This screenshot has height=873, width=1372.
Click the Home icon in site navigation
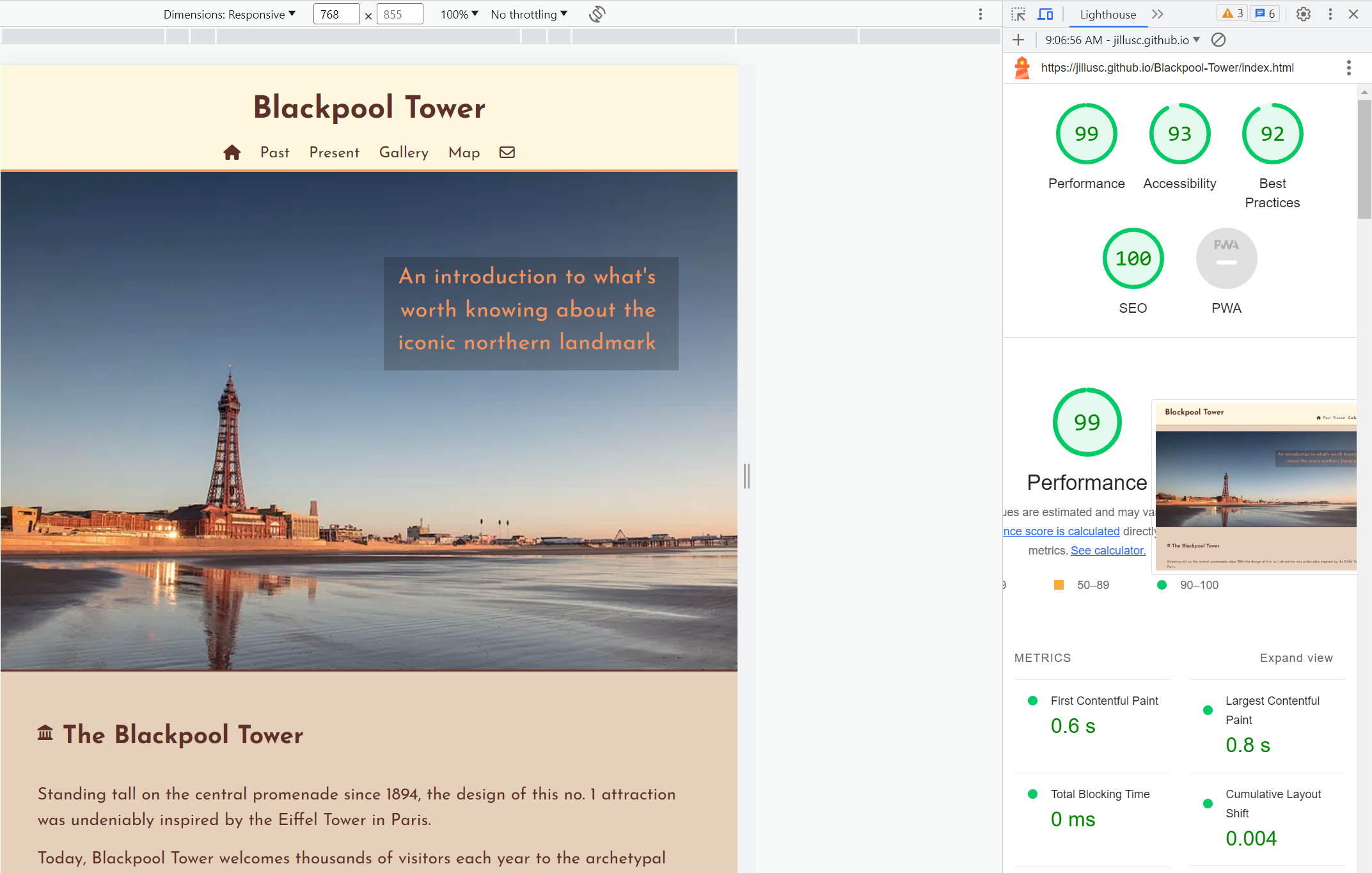(232, 152)
